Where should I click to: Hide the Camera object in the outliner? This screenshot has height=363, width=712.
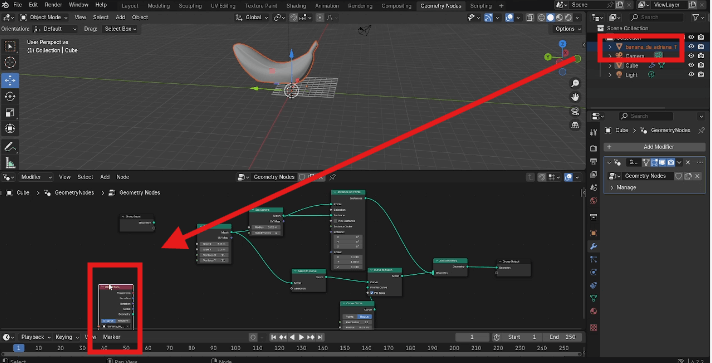(x=691, y=56)
